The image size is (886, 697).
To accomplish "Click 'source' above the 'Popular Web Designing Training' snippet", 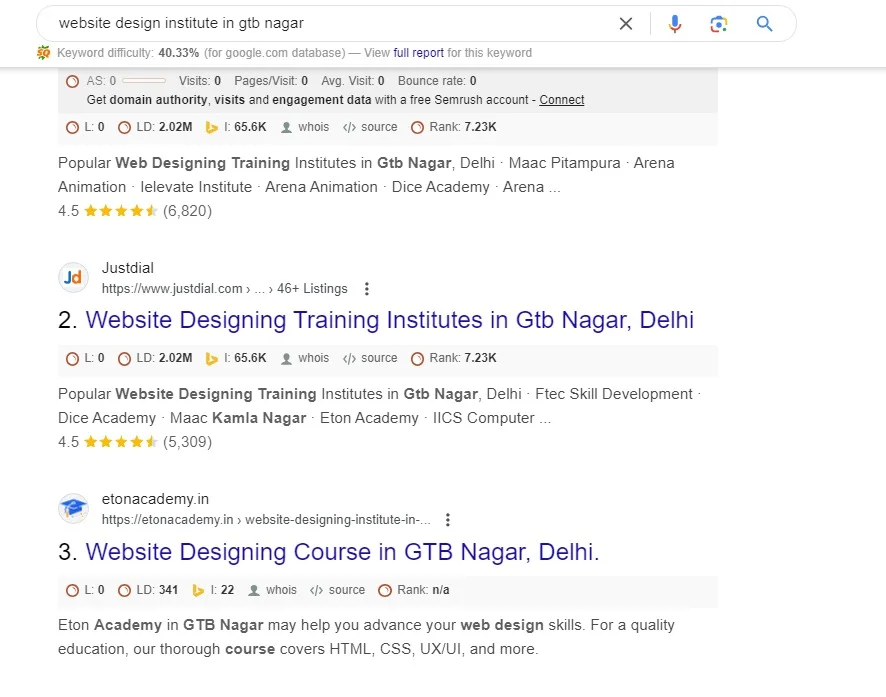I will (370, 127).
